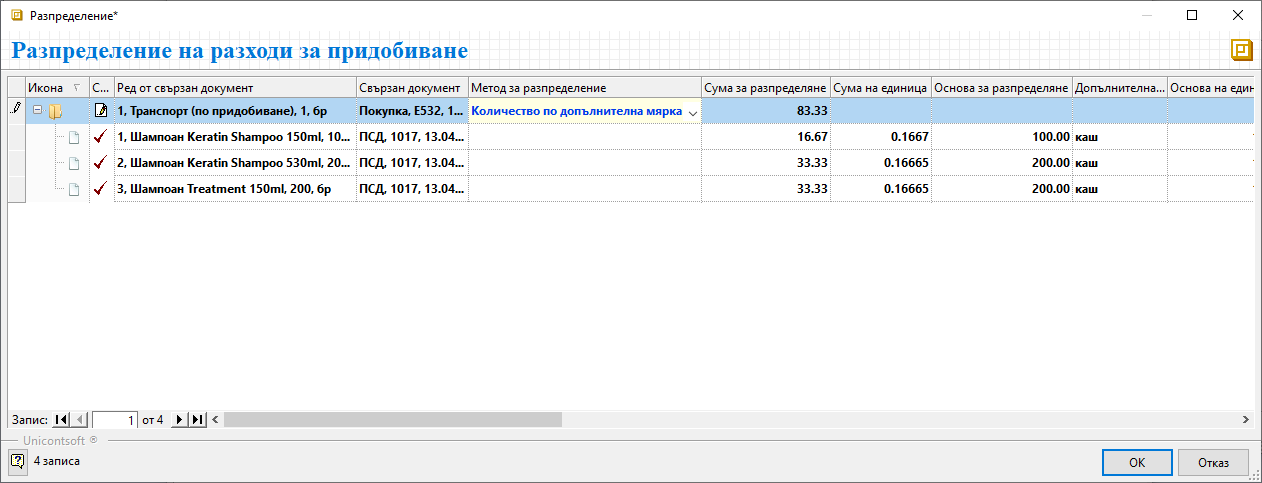This screenshot has width=1262, height=483.
Task: Click the folder icon in Транспорт row
Action: point(56,111)
